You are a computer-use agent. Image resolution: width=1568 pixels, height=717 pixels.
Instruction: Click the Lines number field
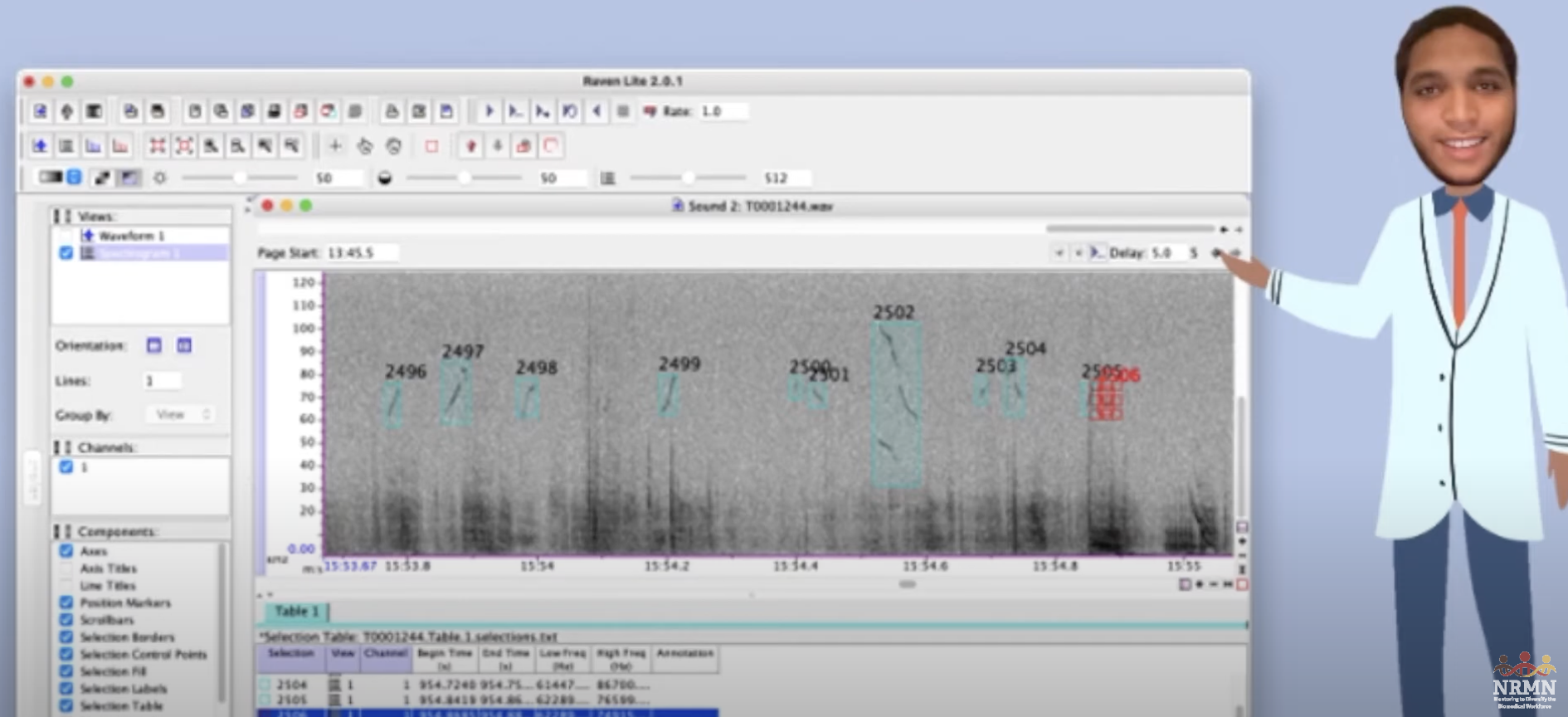162,381
